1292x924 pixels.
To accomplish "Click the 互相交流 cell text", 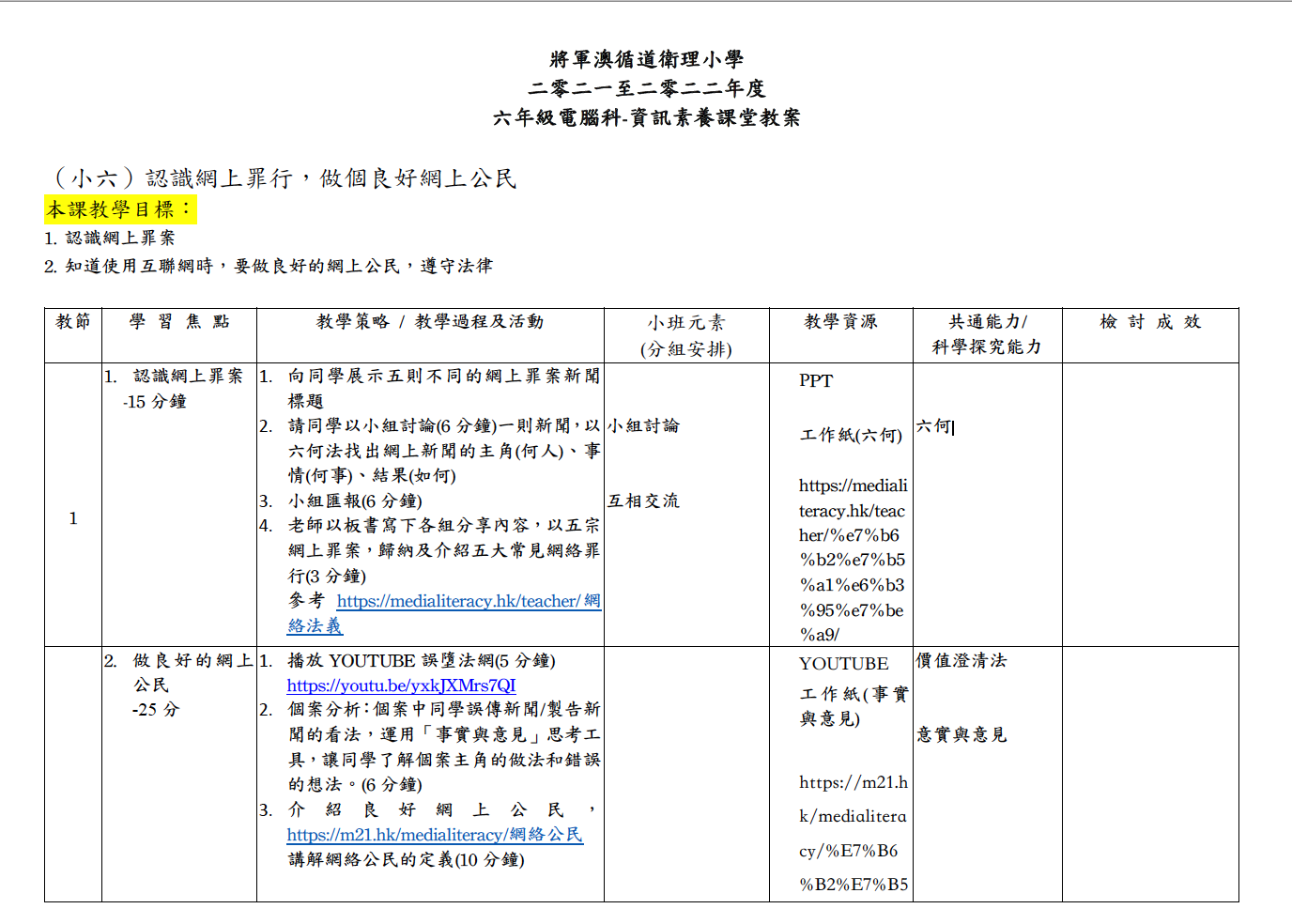I will pyautogui.click(x=643, y=501).
